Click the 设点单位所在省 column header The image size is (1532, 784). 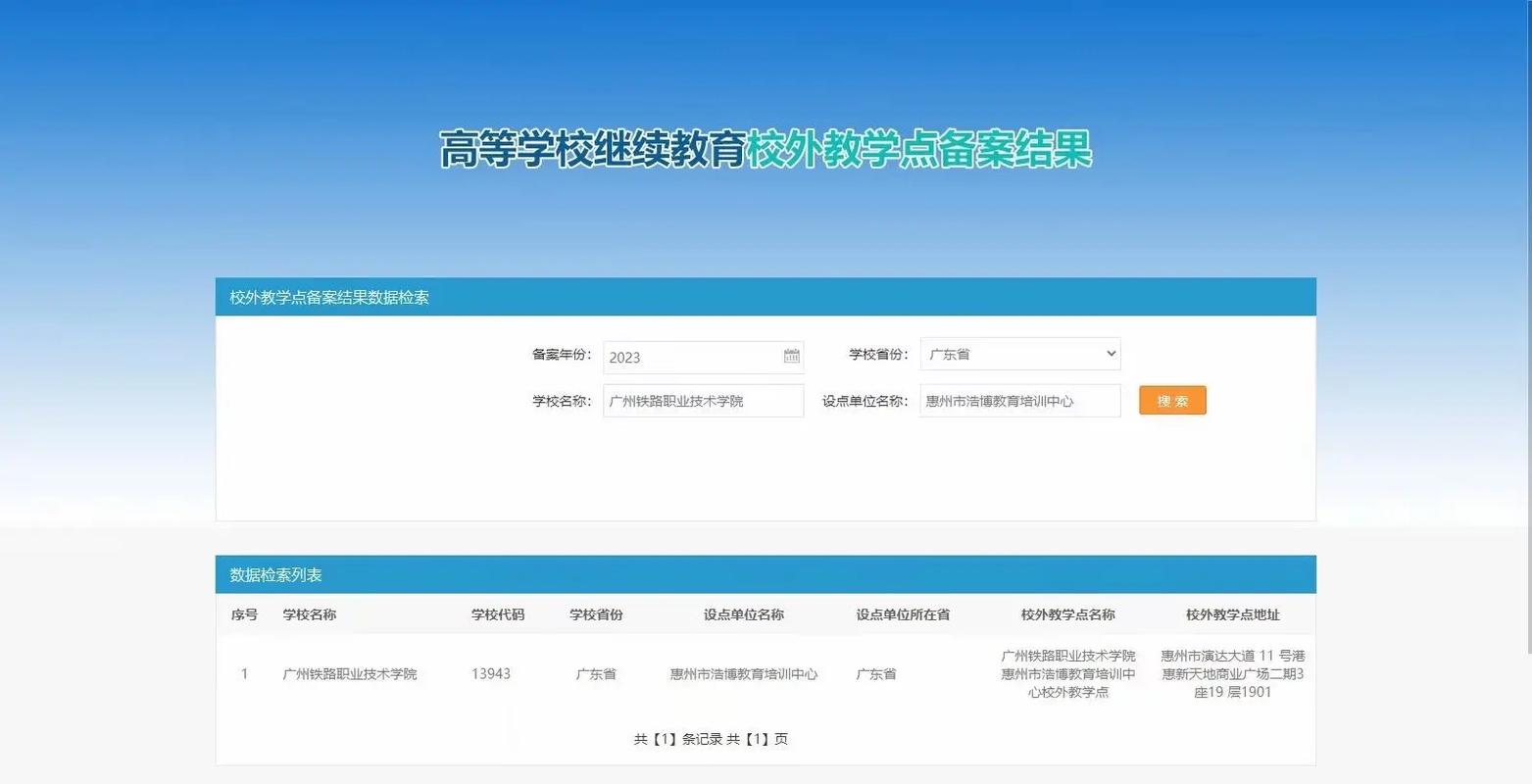(903, 614)
